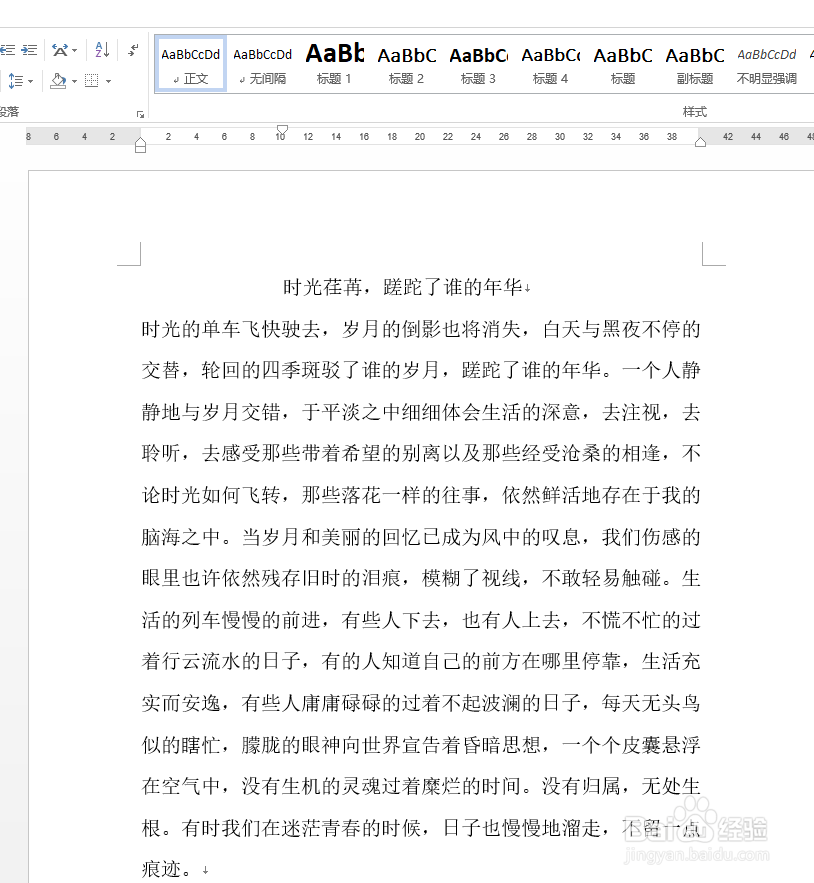Click the first-line indent marker on ruler
This screenshot has width=814, height=883.
click(x=282, y=126)
